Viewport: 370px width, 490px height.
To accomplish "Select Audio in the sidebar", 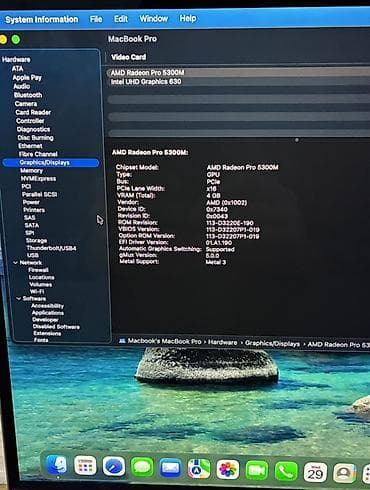I will tap(22, 86).
